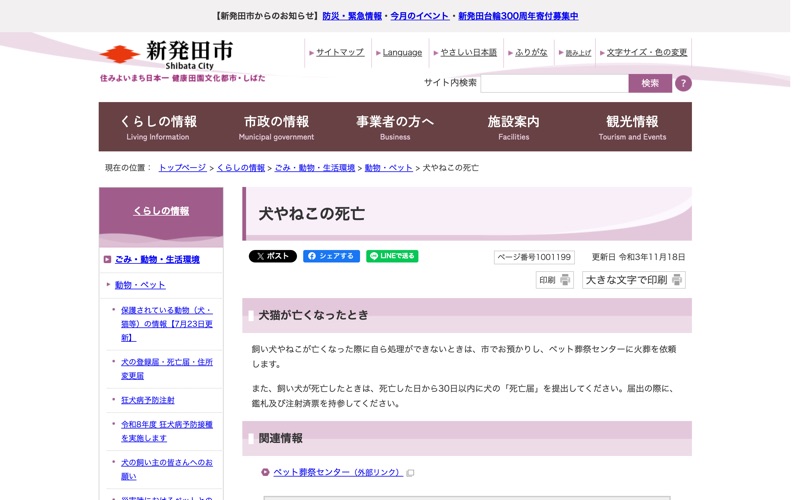Screen dimensions: 800x500
Task: Go to トップページ in breadcrumb
Action: (183, 167)
